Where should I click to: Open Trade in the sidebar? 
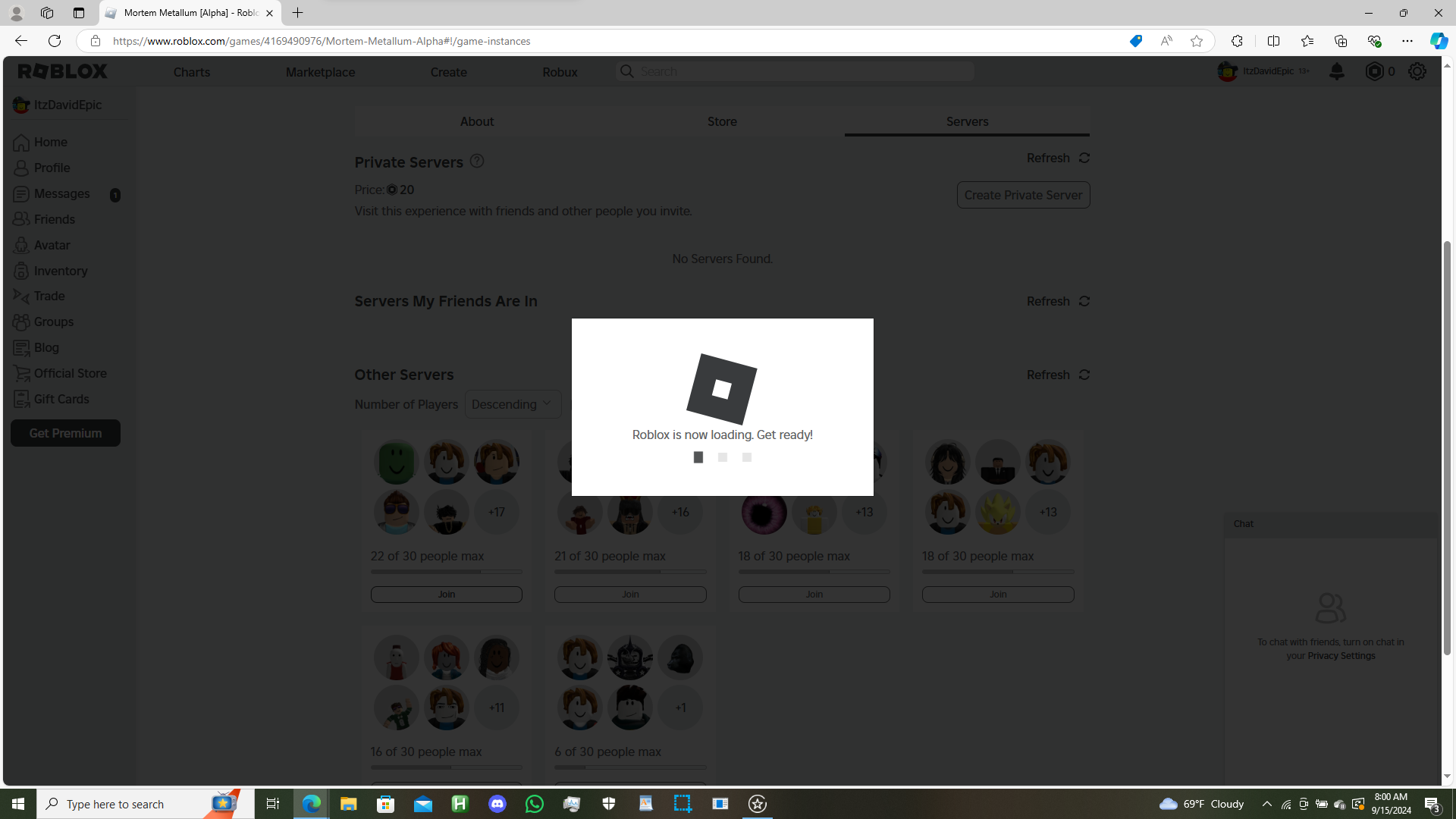(x=49, y=296)
